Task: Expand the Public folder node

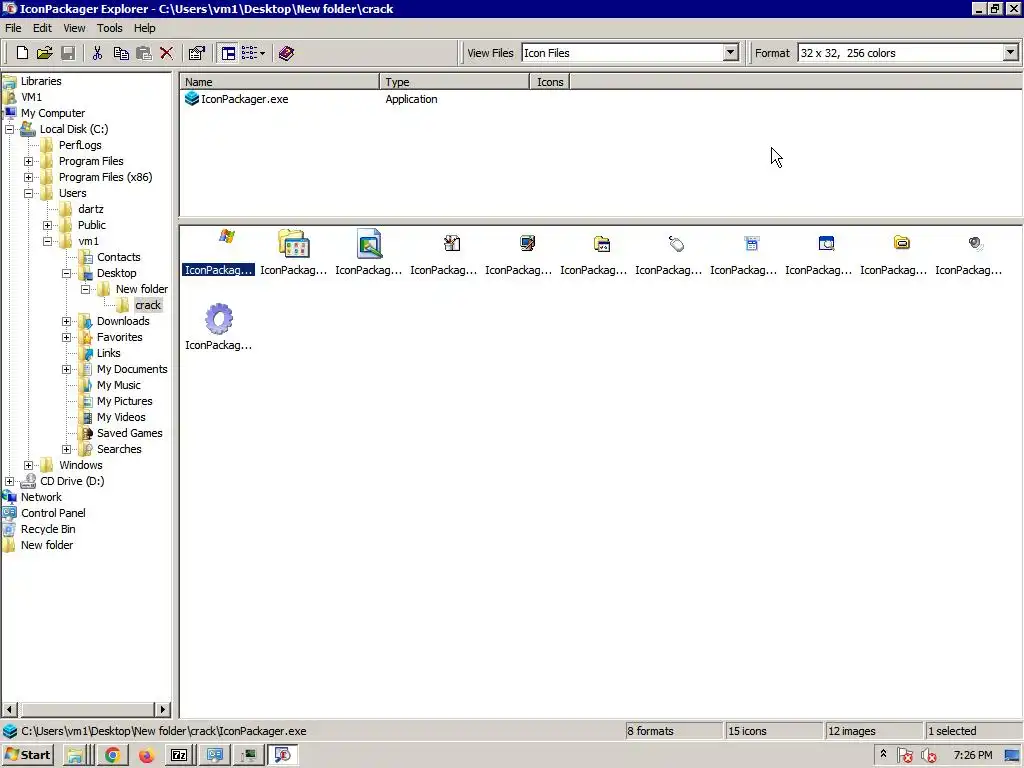Action: (48, 225)
